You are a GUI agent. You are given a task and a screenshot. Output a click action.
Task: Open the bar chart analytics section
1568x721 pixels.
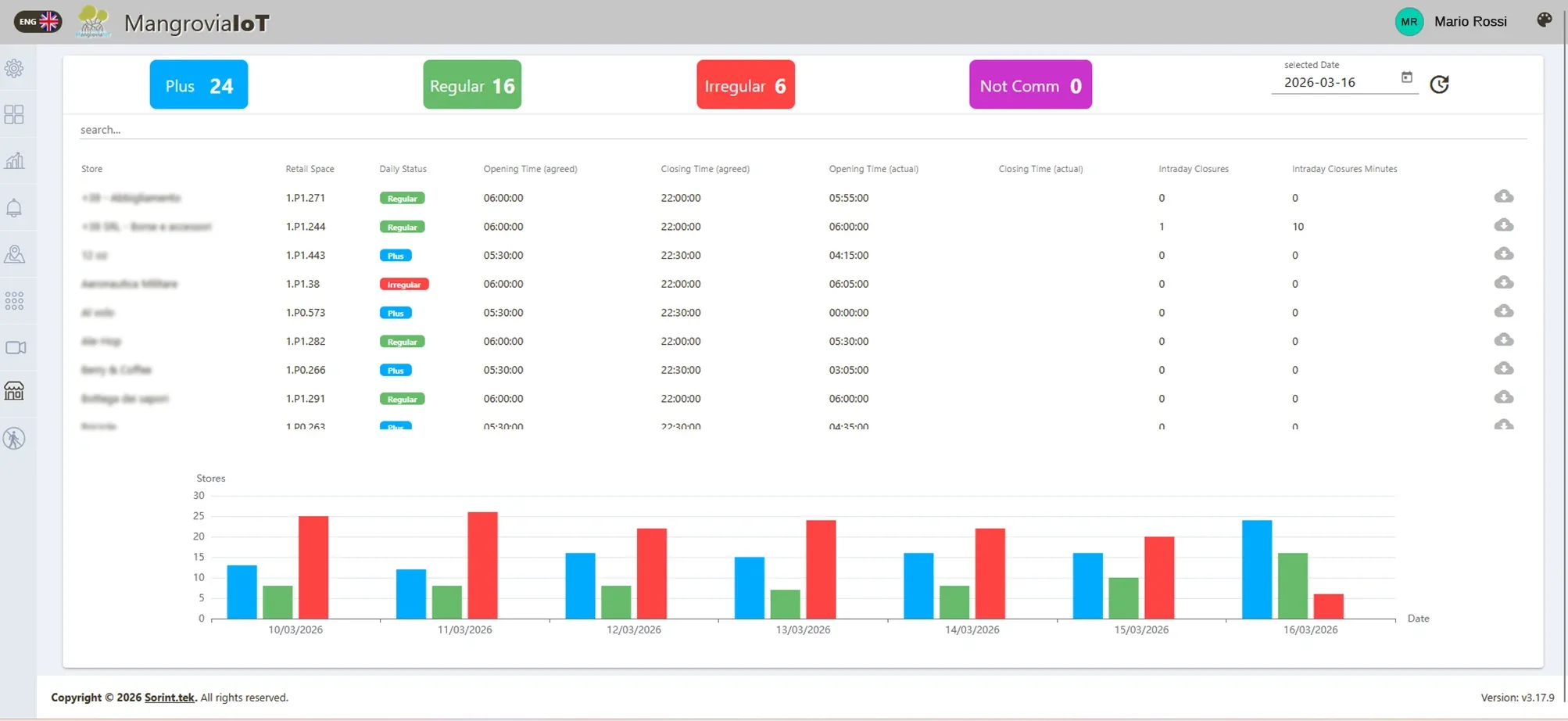tap(14, 161)
